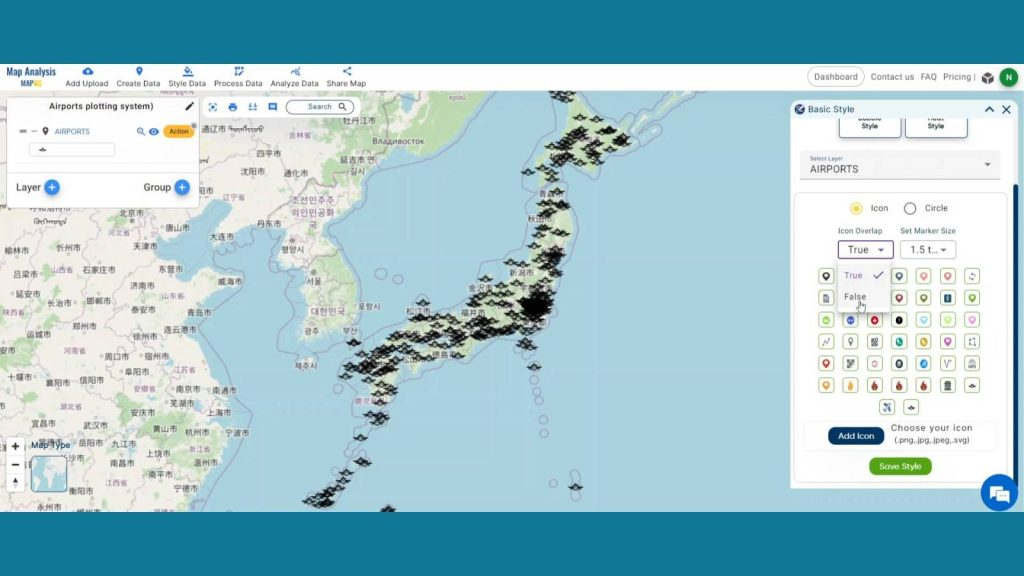This screenshot has height=576, width=1024.
Task: Reset map bearing with the compass
Action: [15, 482]
